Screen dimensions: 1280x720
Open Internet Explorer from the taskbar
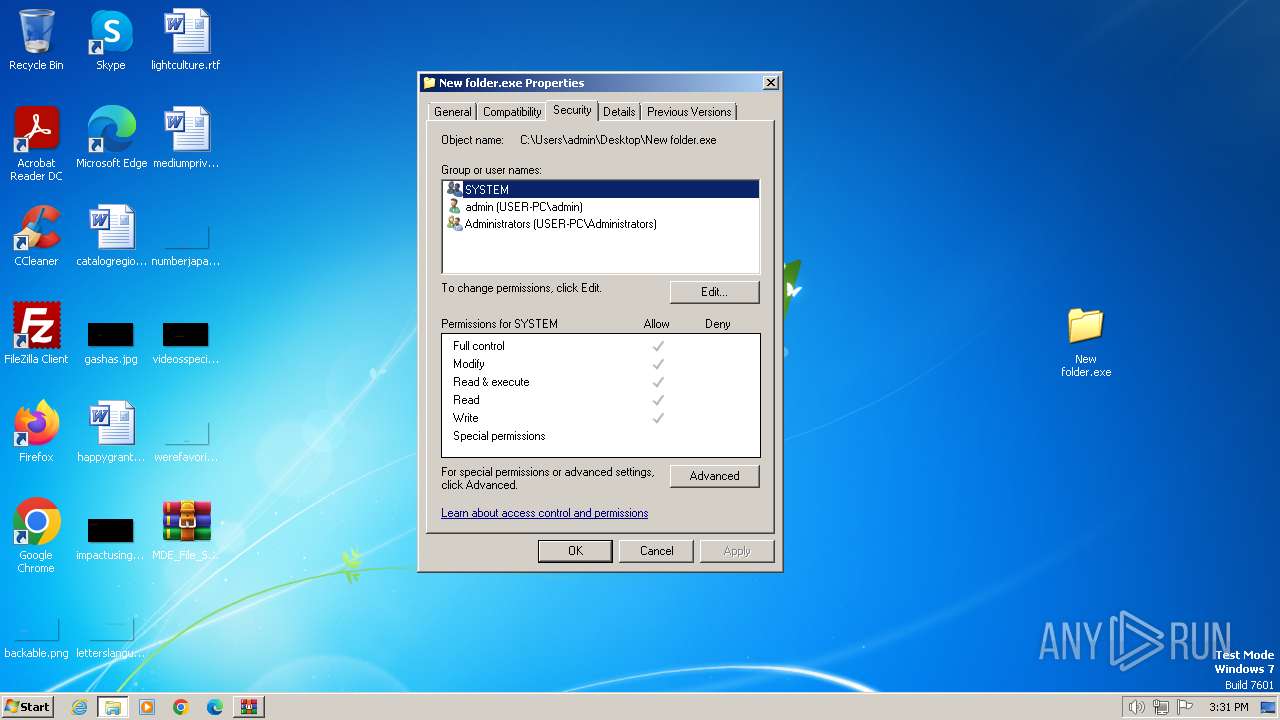coord(79,707)
